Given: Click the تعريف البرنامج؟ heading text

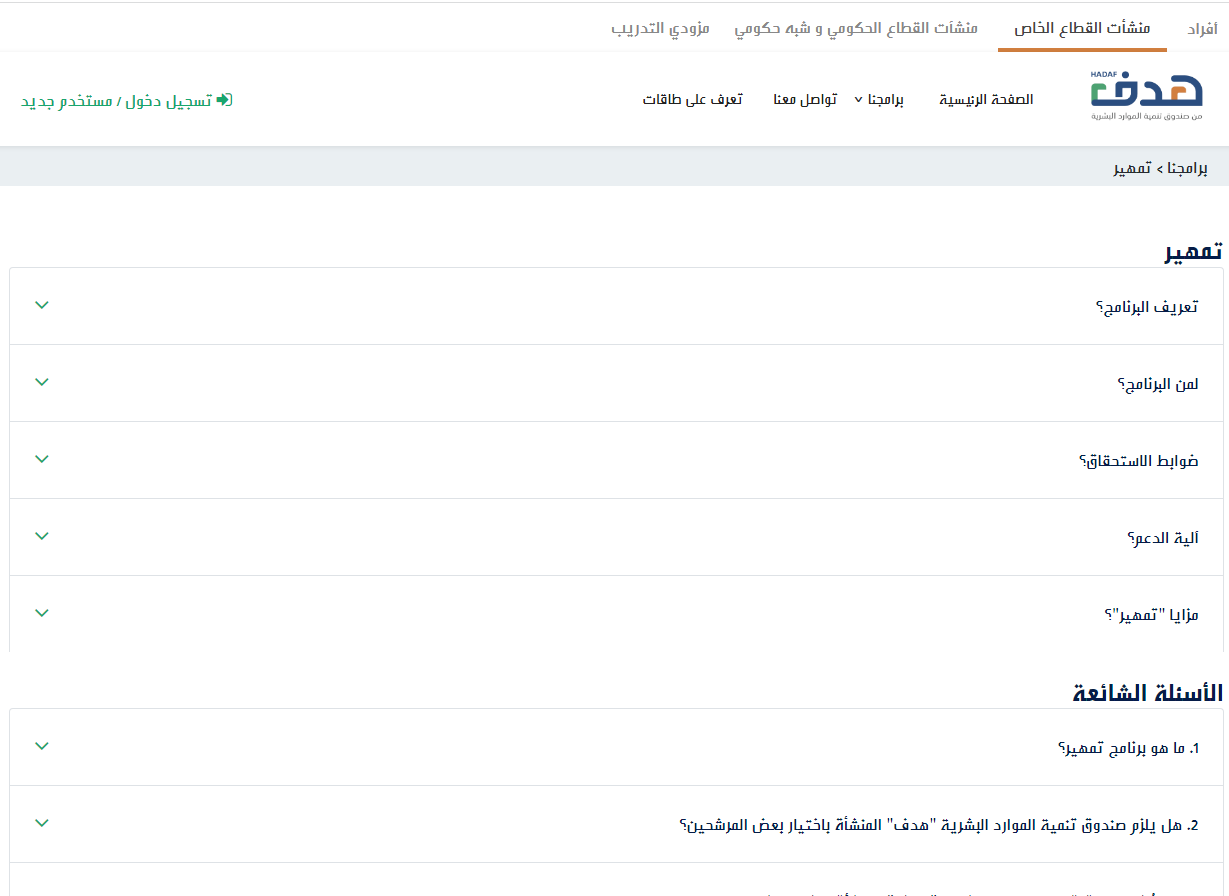Looking at the screenshot, I should tap(1147, 307).
